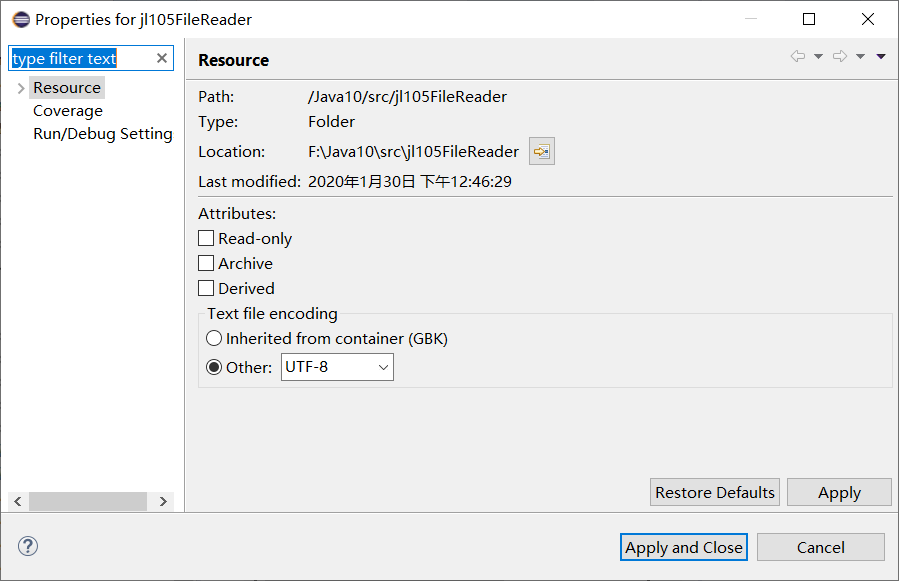Click the help question mark icon
Image resolution: width=899 pixels, height=581 pixels.
(x=27, y=546)
